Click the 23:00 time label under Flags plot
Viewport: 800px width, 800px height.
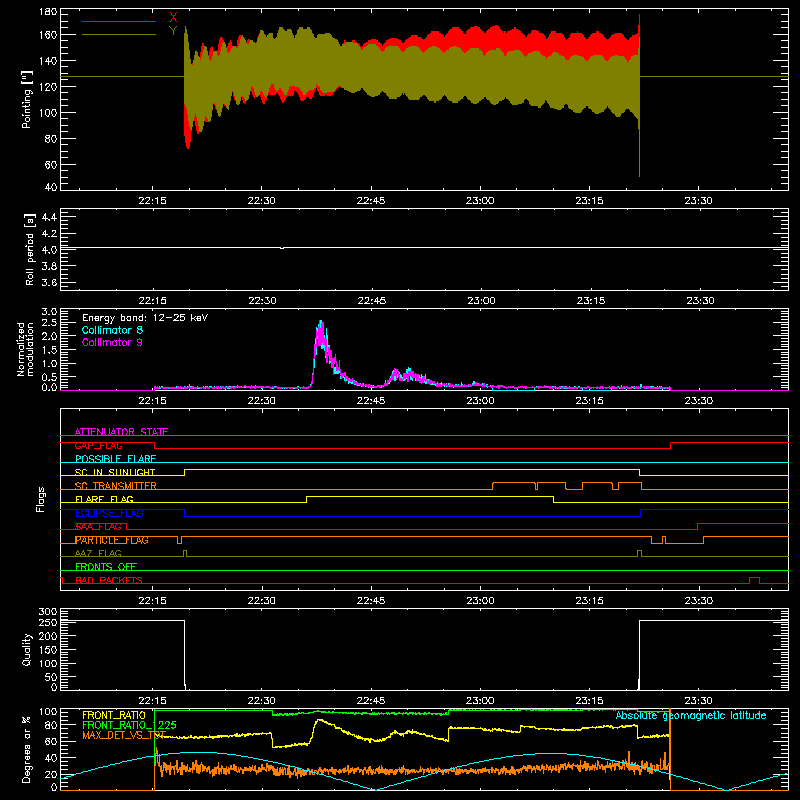(480, 601)
